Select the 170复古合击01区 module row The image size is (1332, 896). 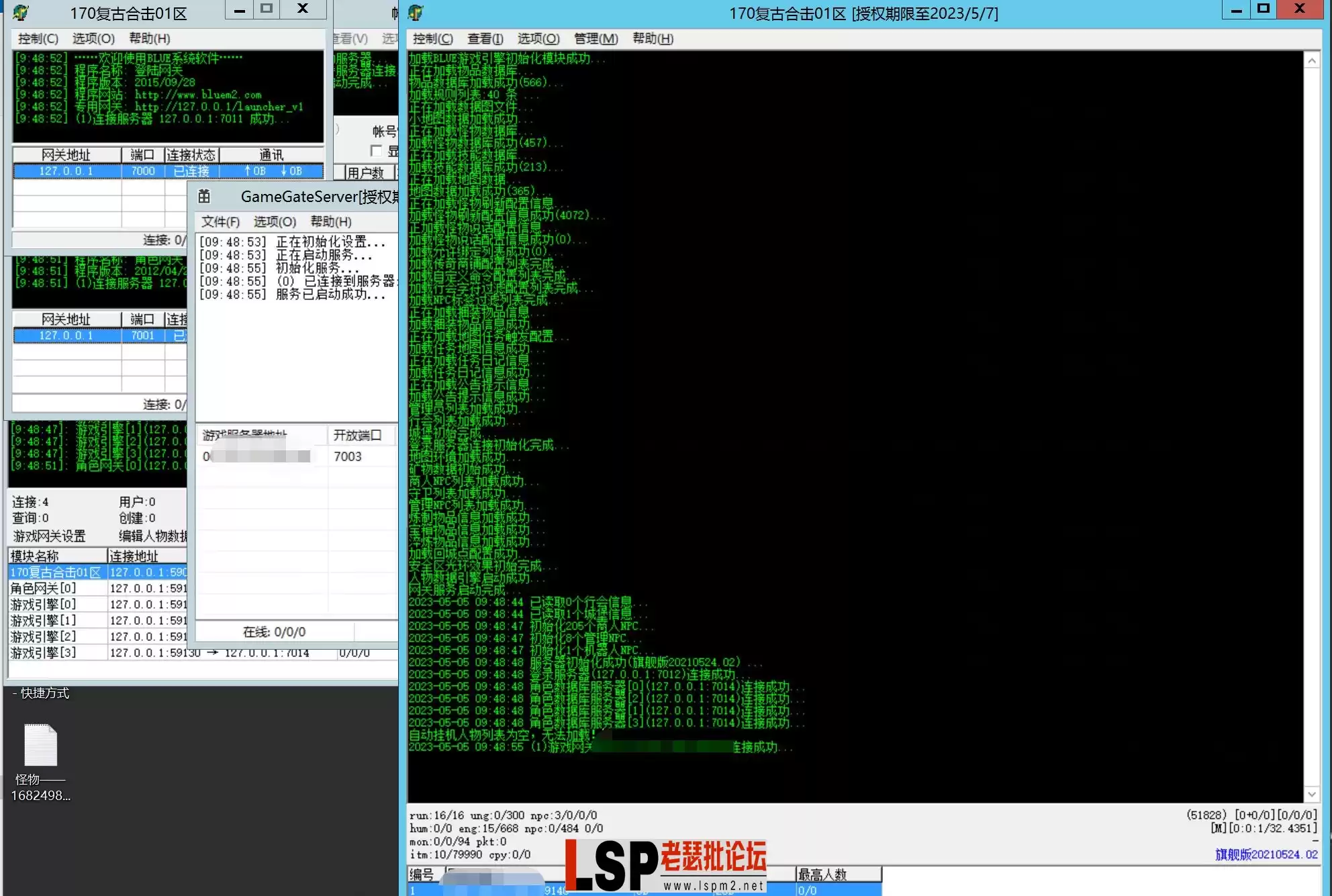(x=97, y=573)
